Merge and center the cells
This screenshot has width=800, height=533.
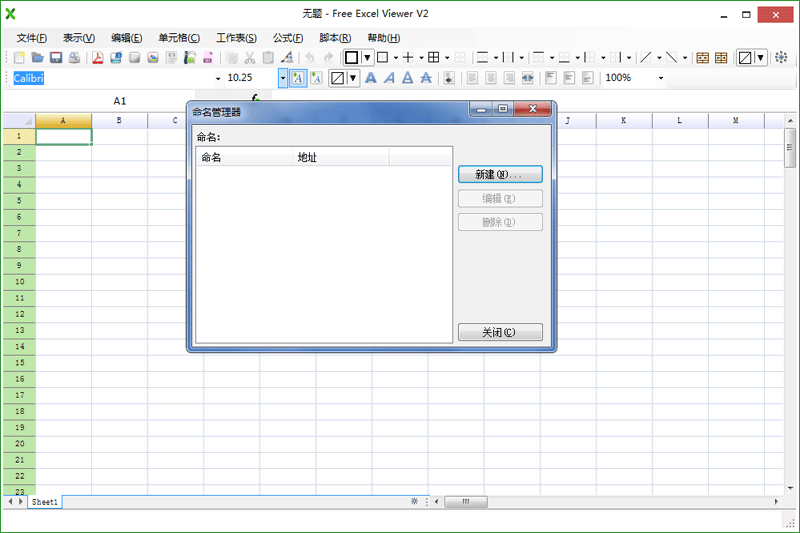[528, 78]
